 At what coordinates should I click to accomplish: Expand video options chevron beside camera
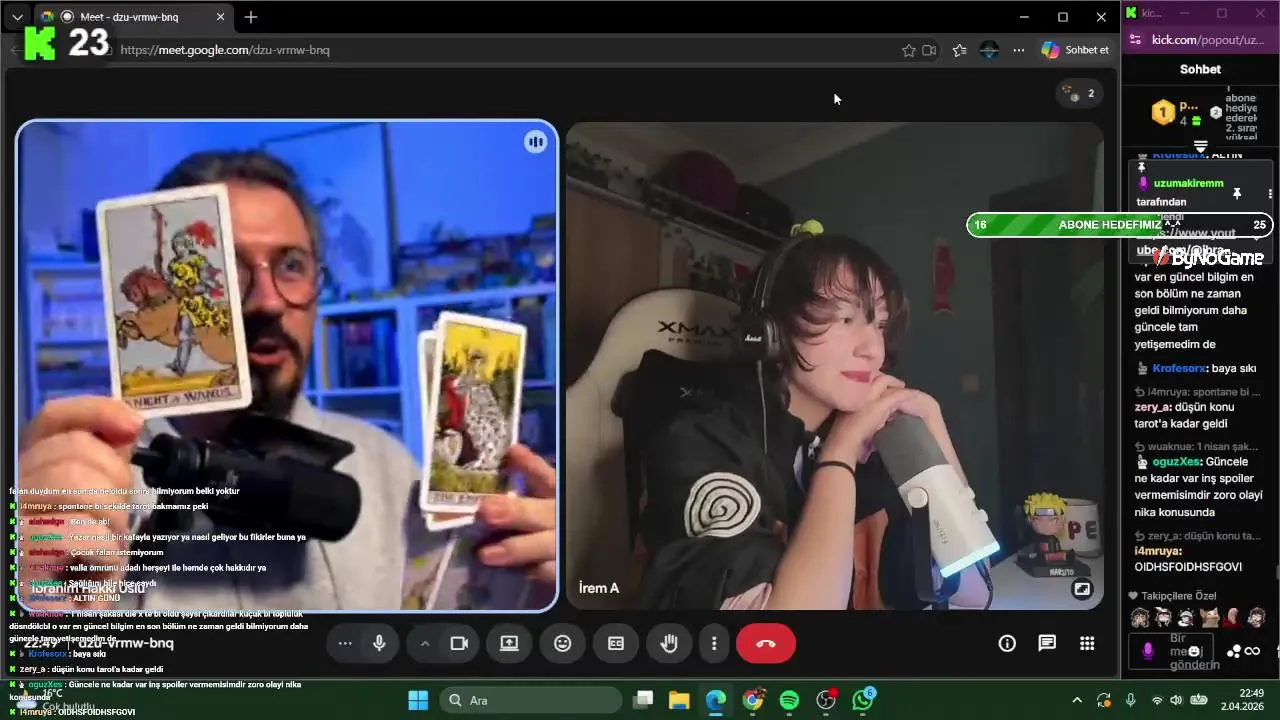(x=425, y=643)
